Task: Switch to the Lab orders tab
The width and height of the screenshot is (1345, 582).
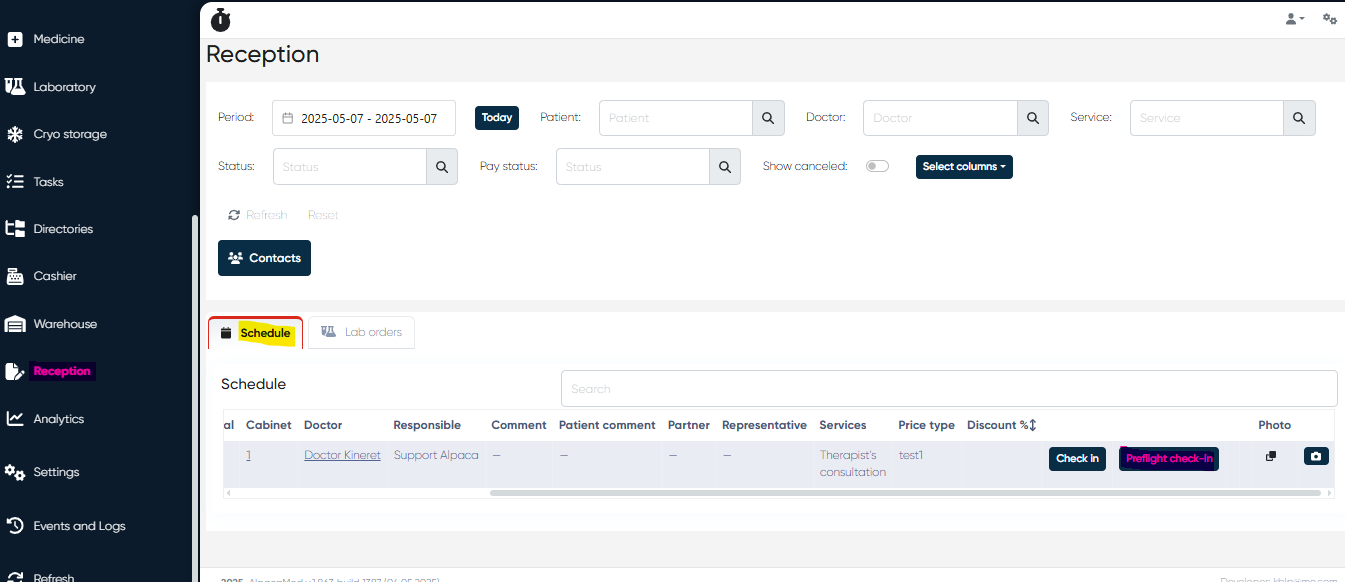Action: [361, 333]
